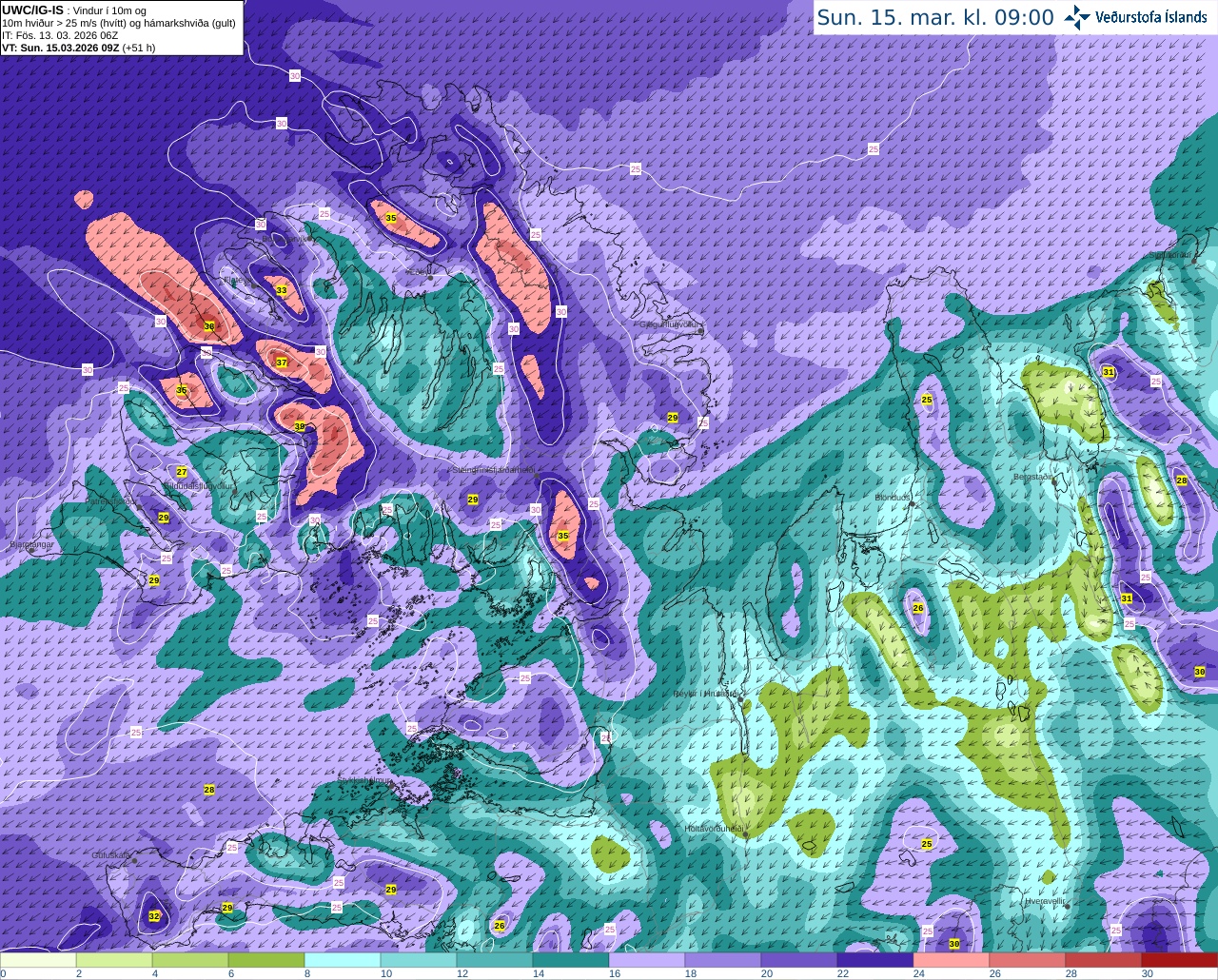Click the Hveravellir station label

[1044, 900]
